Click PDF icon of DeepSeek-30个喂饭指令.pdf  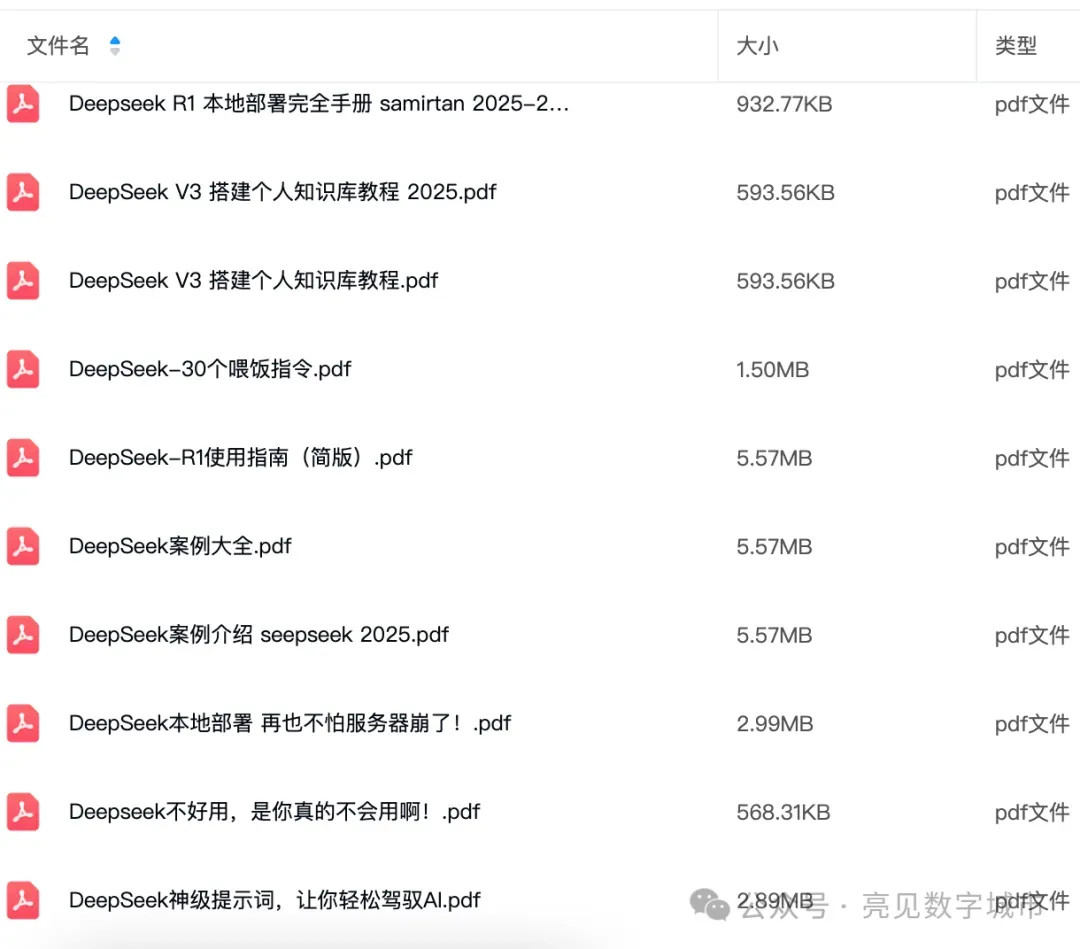[23, 369]
